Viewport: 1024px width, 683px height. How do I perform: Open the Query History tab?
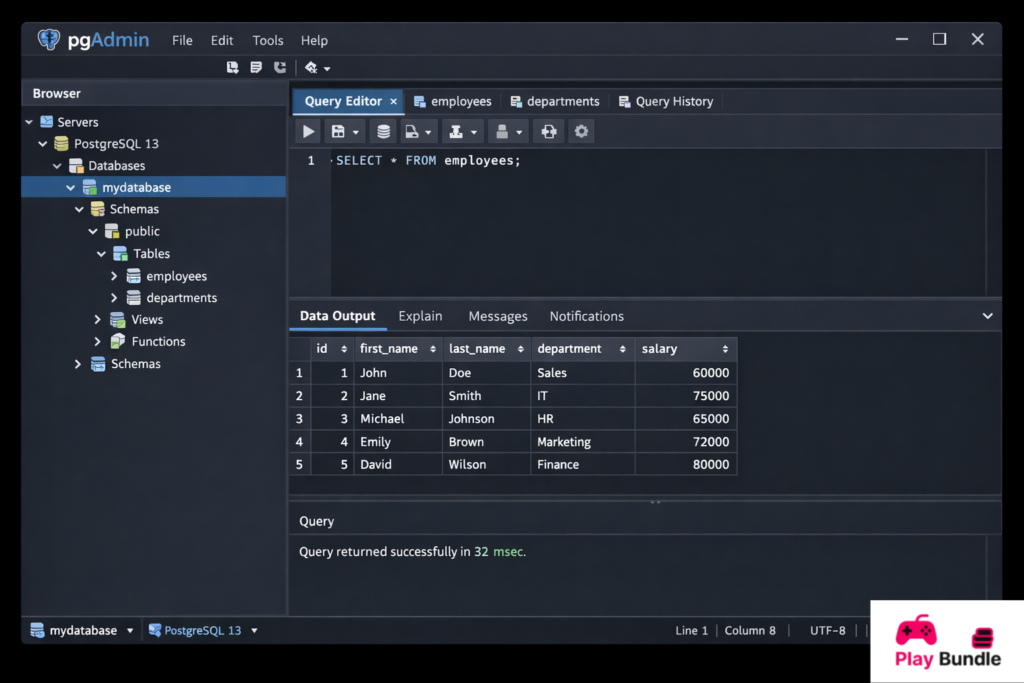point(673,102)
